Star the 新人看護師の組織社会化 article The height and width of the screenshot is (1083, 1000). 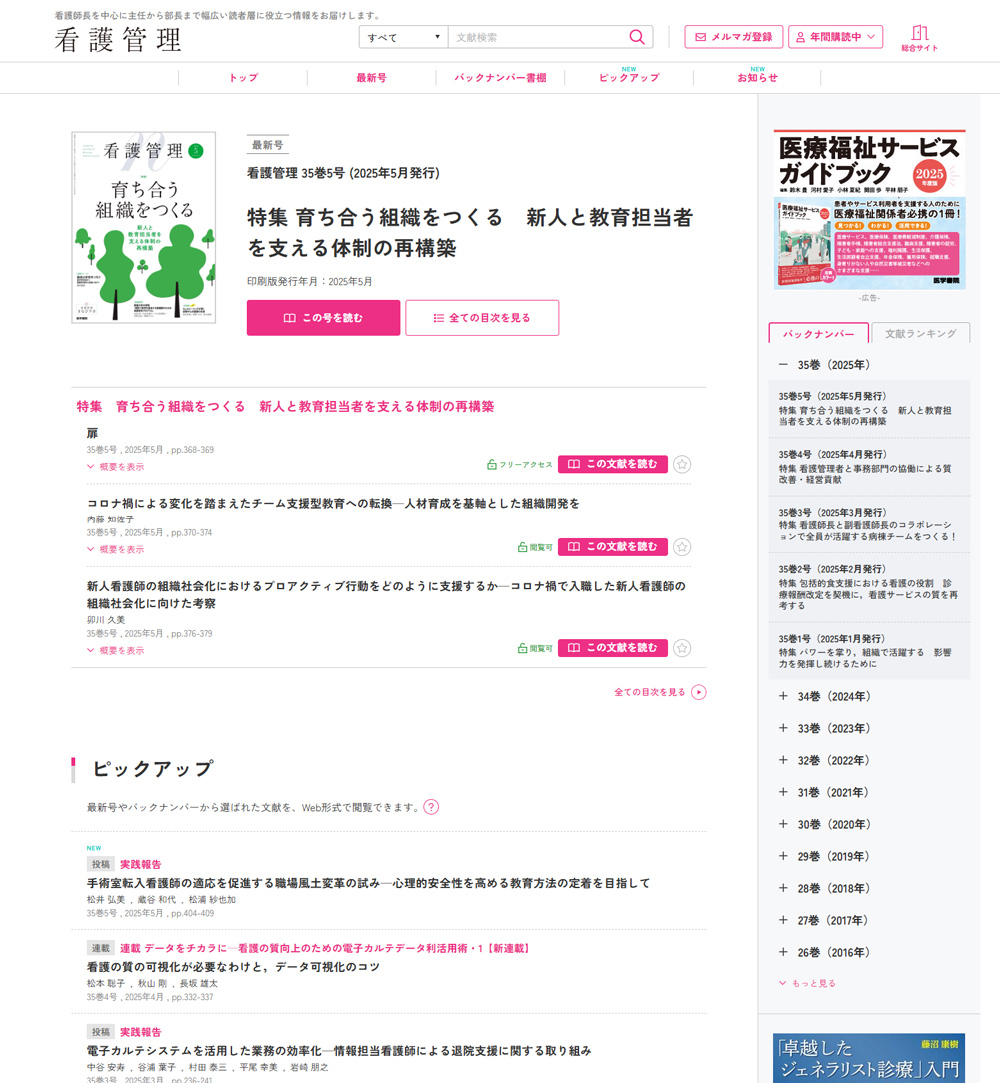click(x=682, y=648)
